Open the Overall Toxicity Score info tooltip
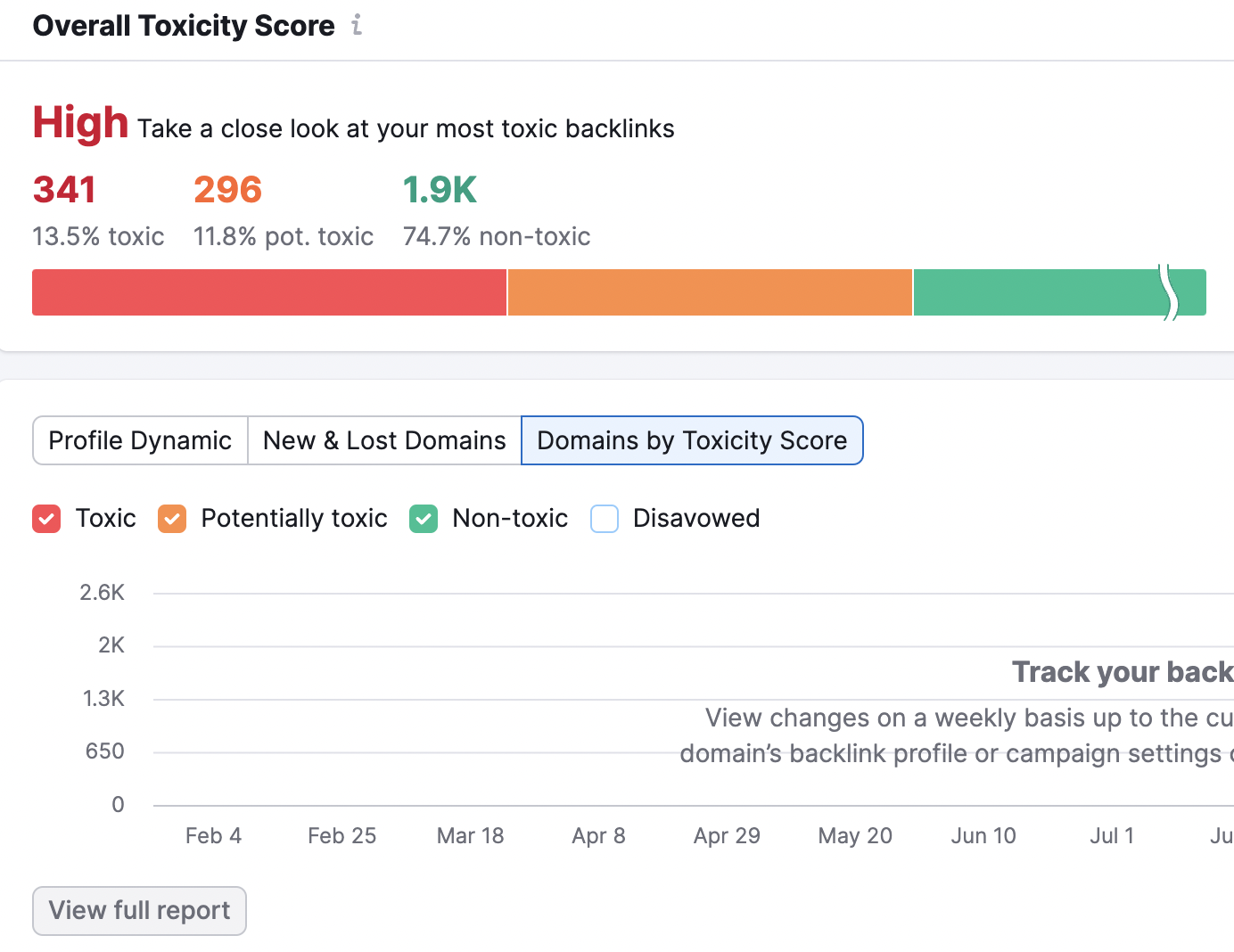 click(x=356, y=25)
